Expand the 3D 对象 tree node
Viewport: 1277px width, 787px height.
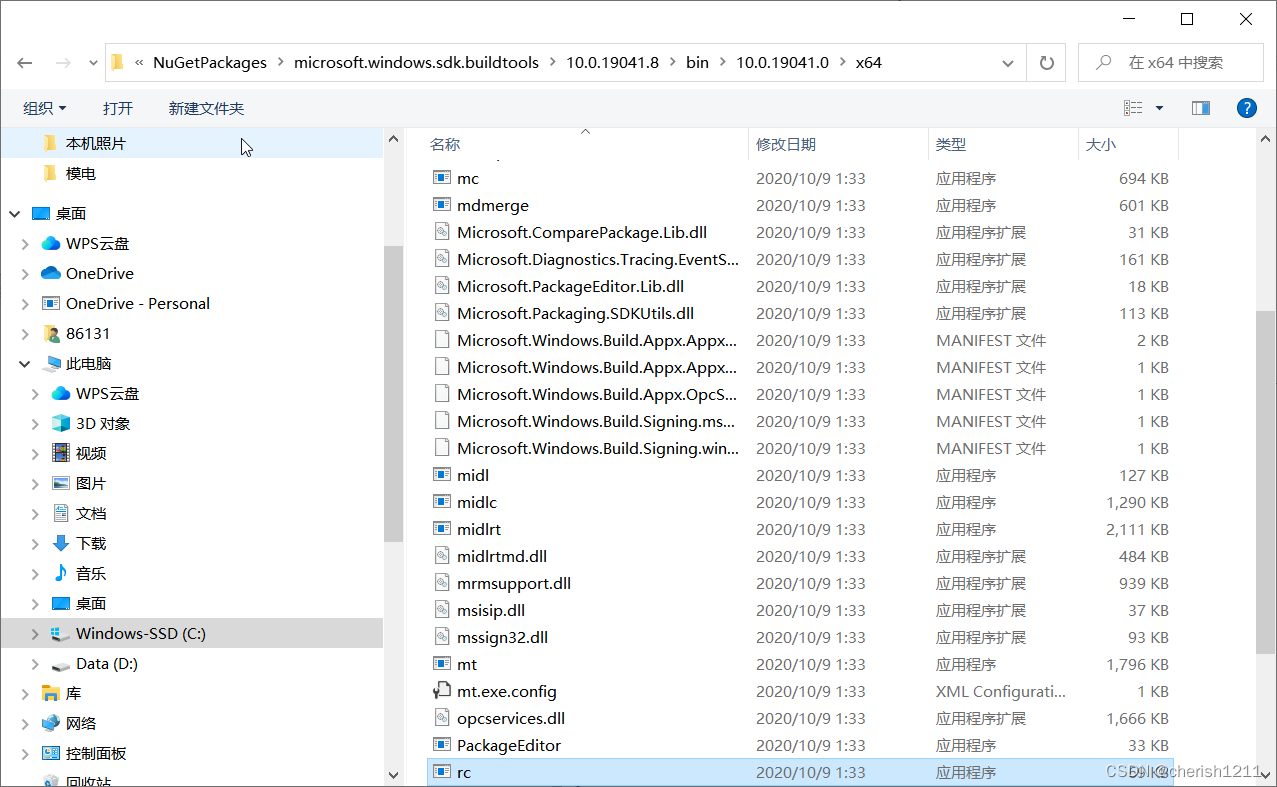[35, 423]
